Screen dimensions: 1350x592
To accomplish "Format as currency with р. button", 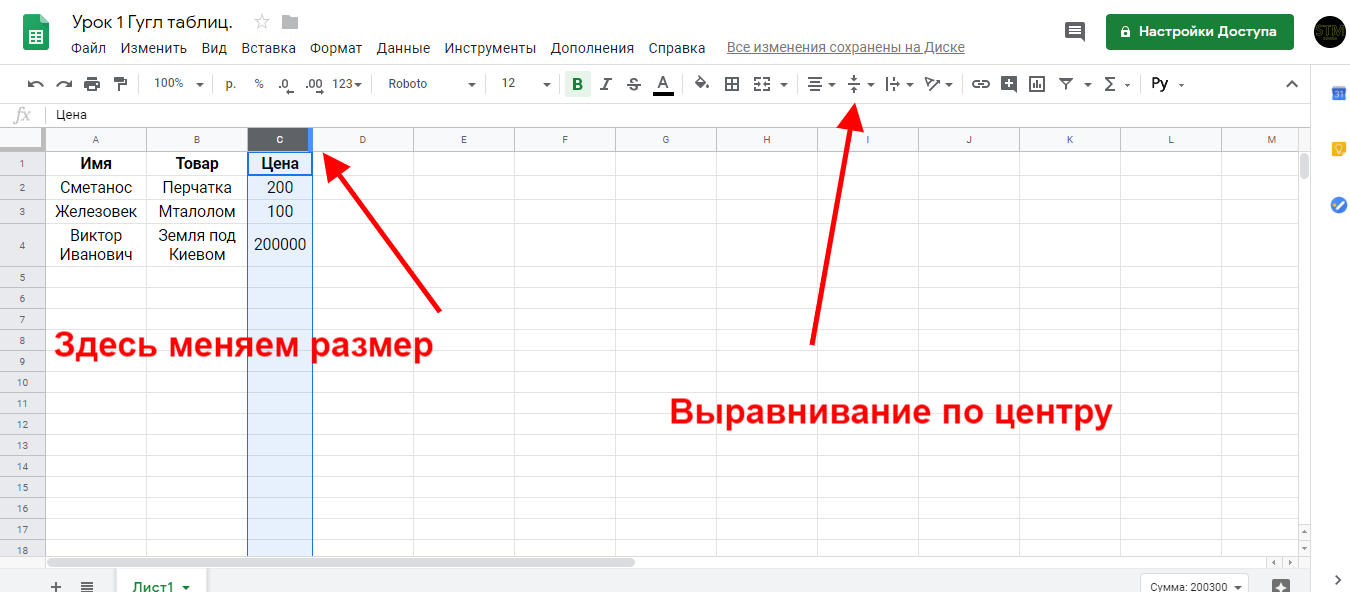I will 231,84.
